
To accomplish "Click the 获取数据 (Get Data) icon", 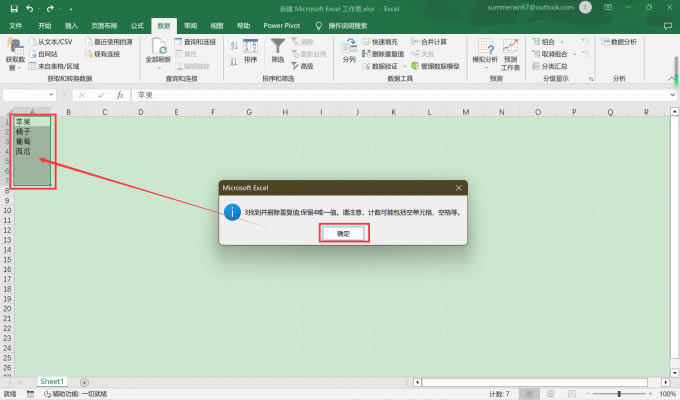I will [x=15, y=50].
